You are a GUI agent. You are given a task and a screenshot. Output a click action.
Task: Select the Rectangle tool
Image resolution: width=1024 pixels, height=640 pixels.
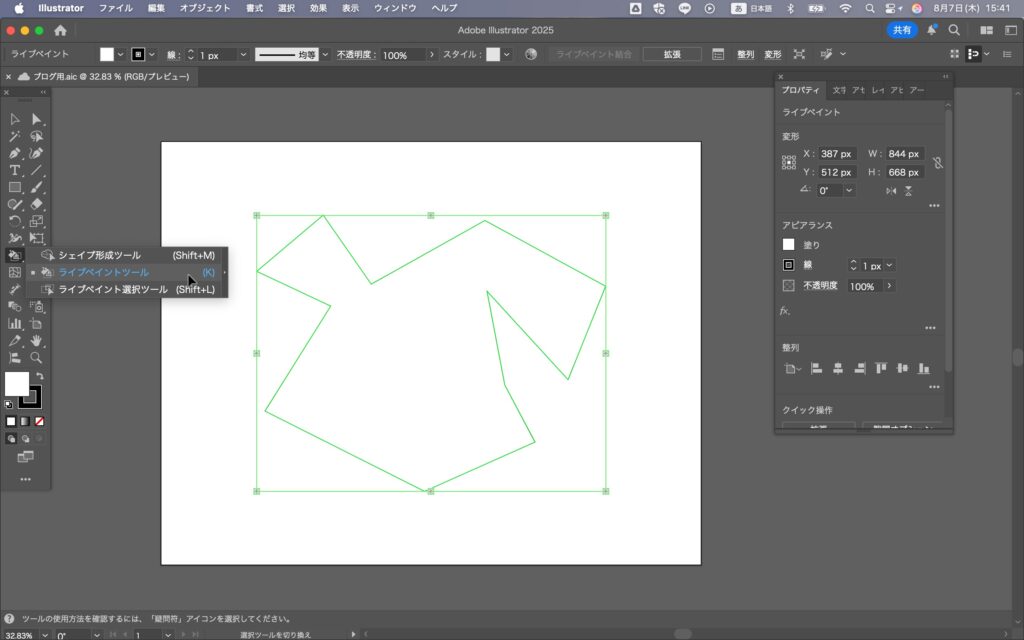coord(14,187)
